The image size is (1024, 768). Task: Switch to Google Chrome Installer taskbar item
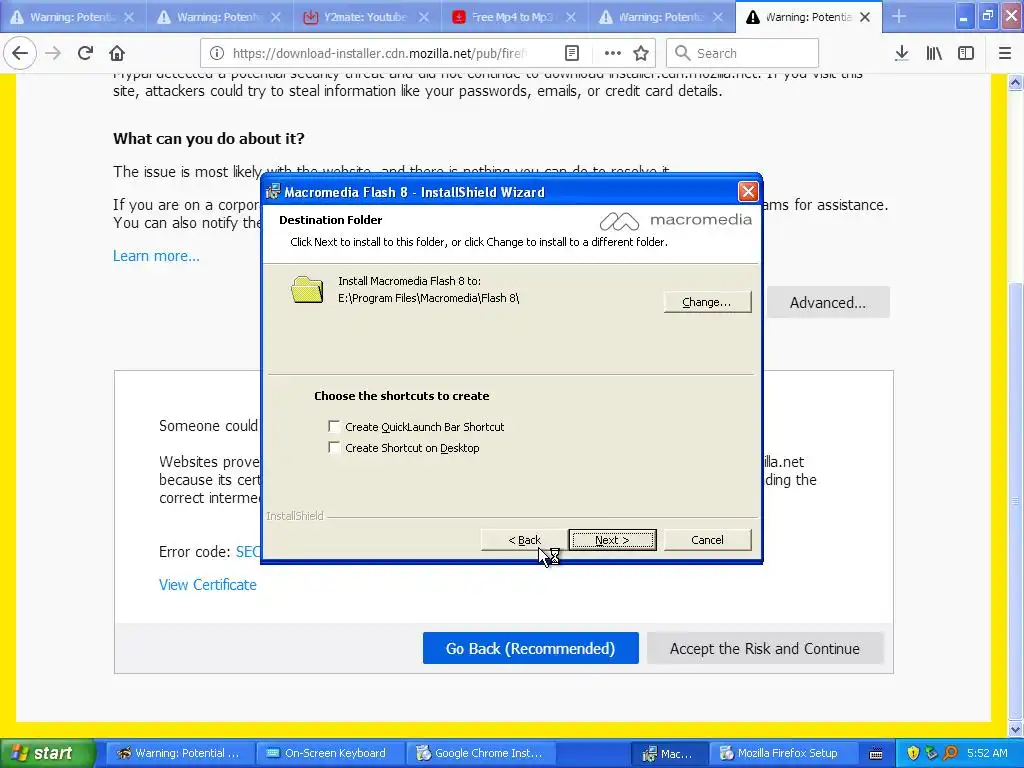[x=481, y=753]
